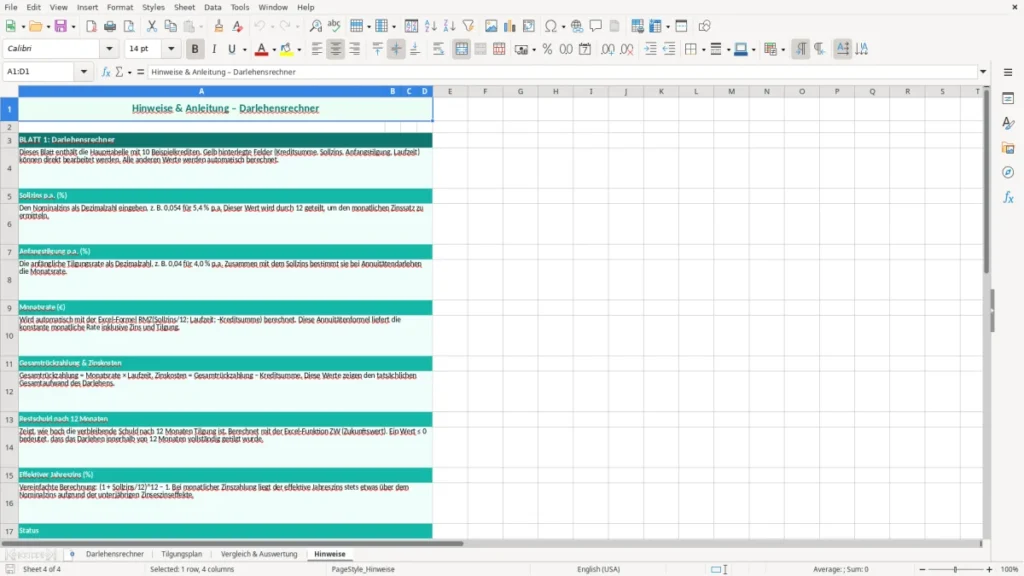Open the Styles menu
The width and height of the screenshot is (1024, 576).
153,7
